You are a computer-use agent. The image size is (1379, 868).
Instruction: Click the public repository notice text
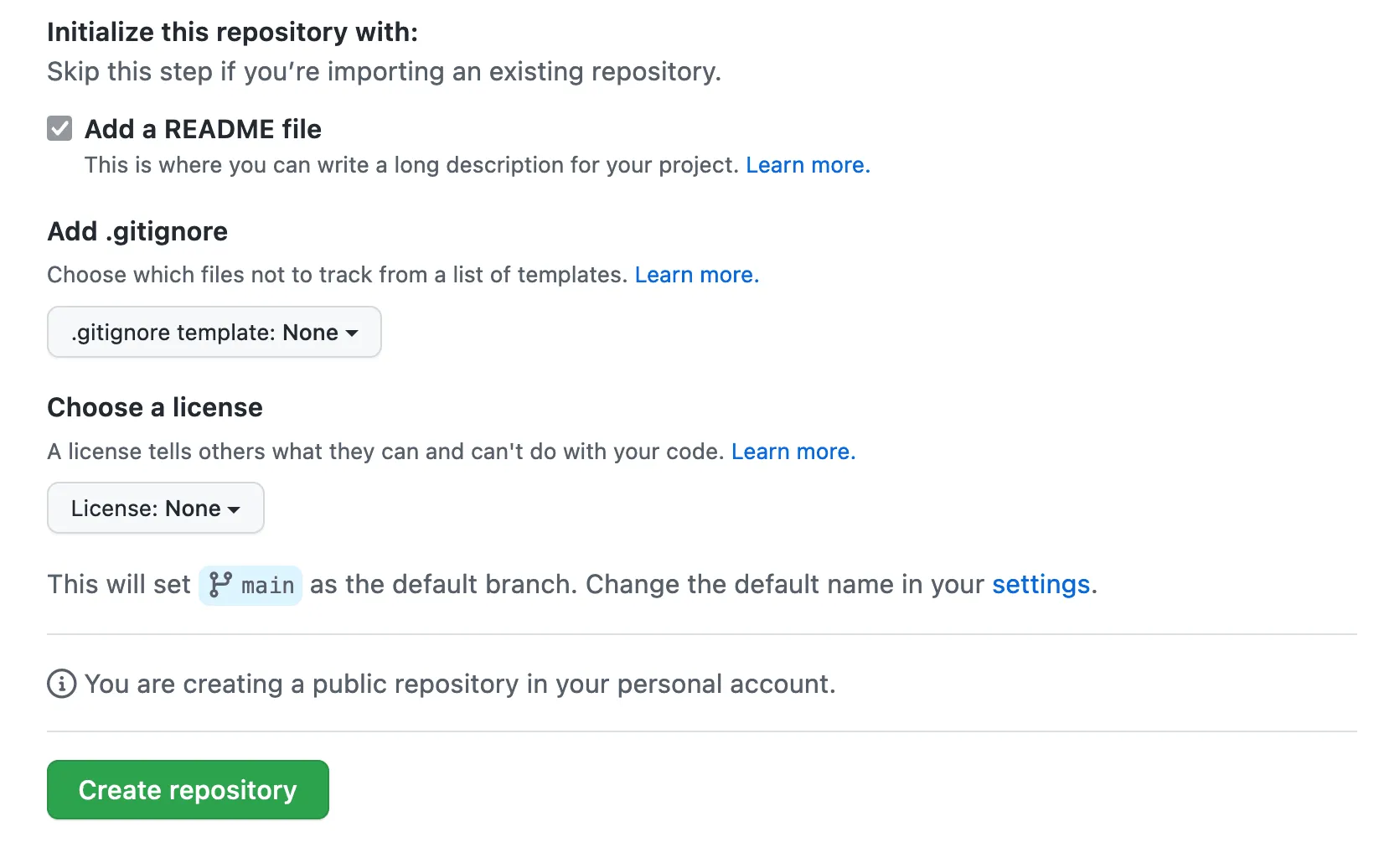460,684
